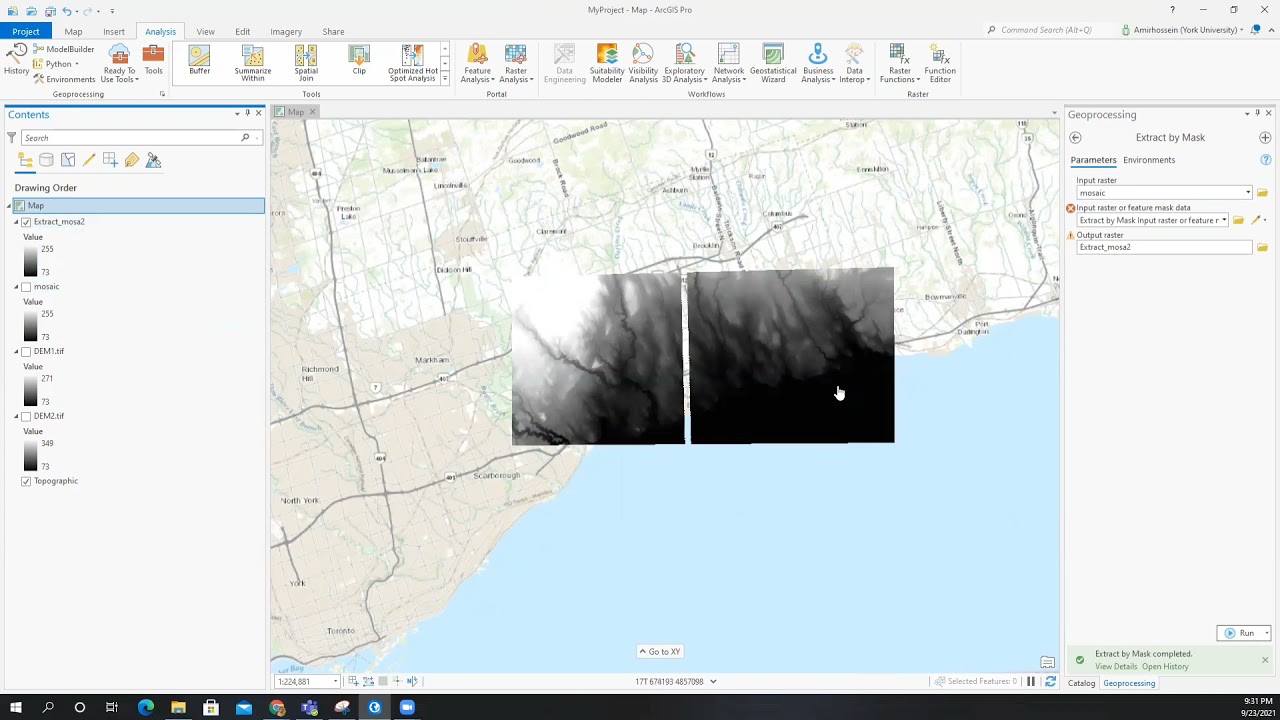Open the Input raster dropdown
This screenshot has width=1280, height=720.
[1248, 193]
